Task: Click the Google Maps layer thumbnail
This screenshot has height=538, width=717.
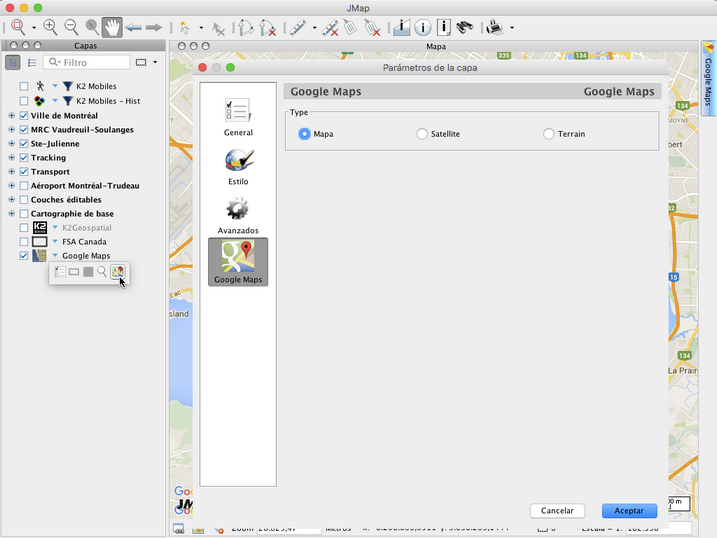Action: click(x=39, y=256)
